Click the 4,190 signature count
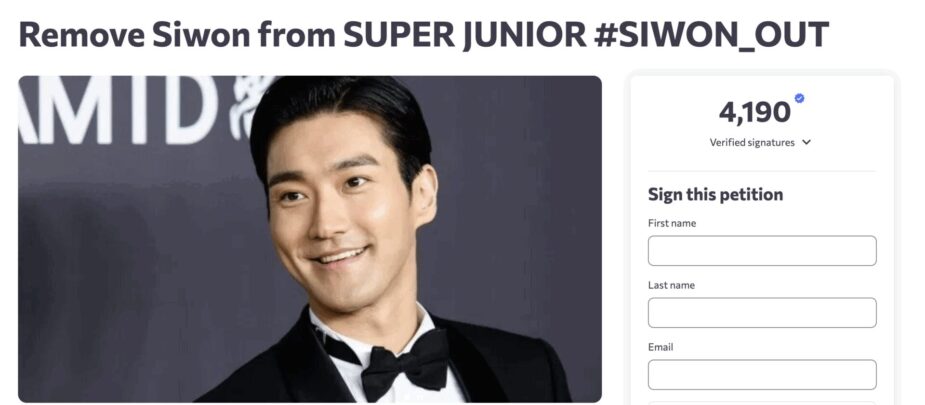The width and height of the screenshot is (925, 405). [x=755, y=112]
